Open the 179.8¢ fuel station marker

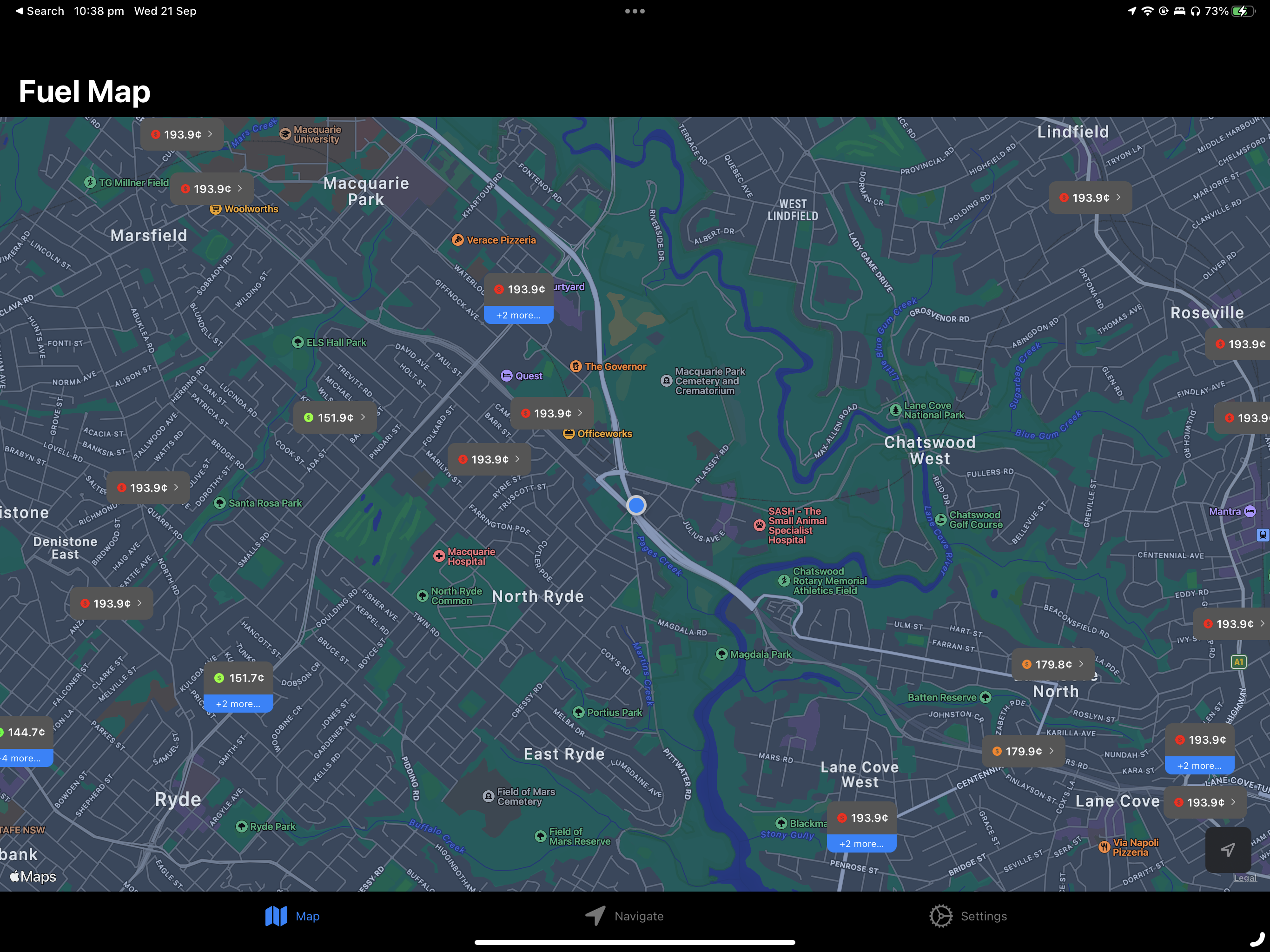[1053, 664]
